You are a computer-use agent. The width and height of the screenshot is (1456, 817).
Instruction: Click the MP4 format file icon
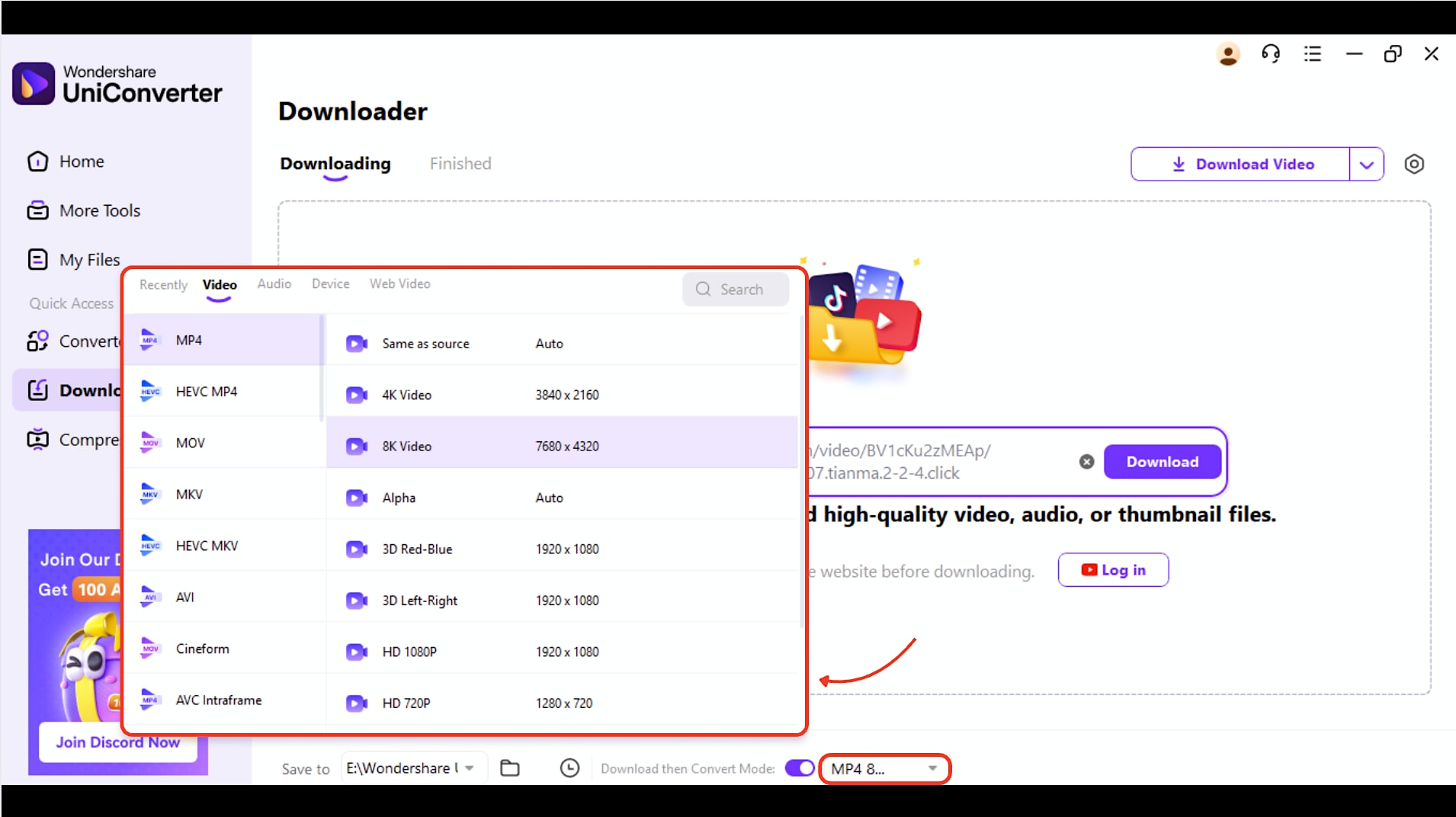[150, 340]
